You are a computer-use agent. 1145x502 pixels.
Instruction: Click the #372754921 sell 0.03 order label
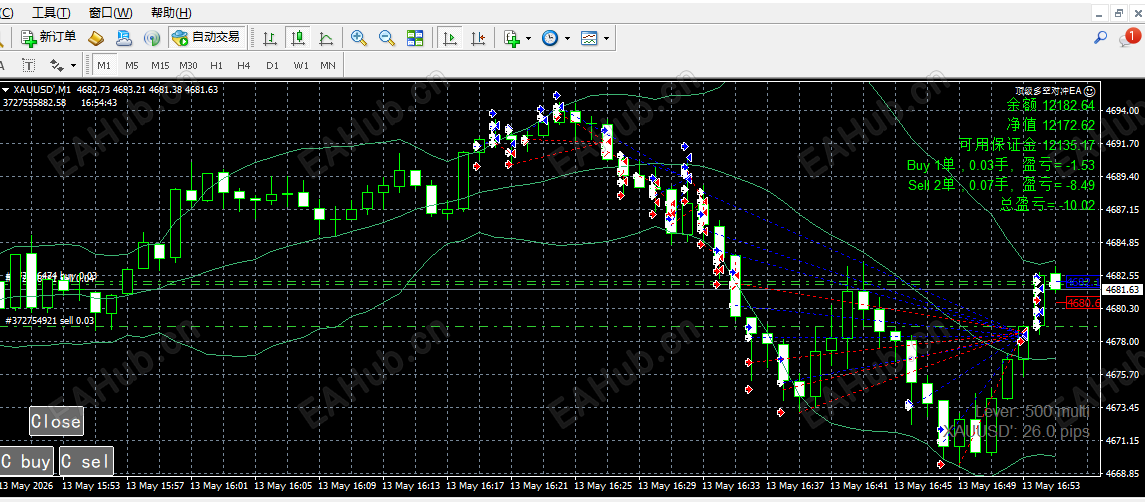50,321
